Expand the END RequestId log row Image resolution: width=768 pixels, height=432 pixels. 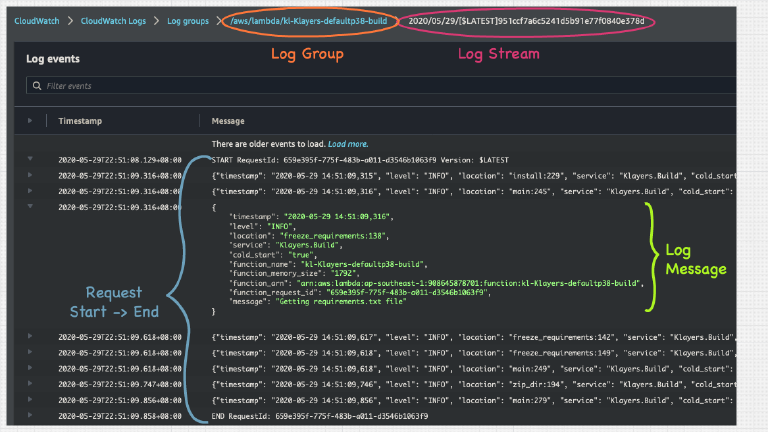pos(30,414)
